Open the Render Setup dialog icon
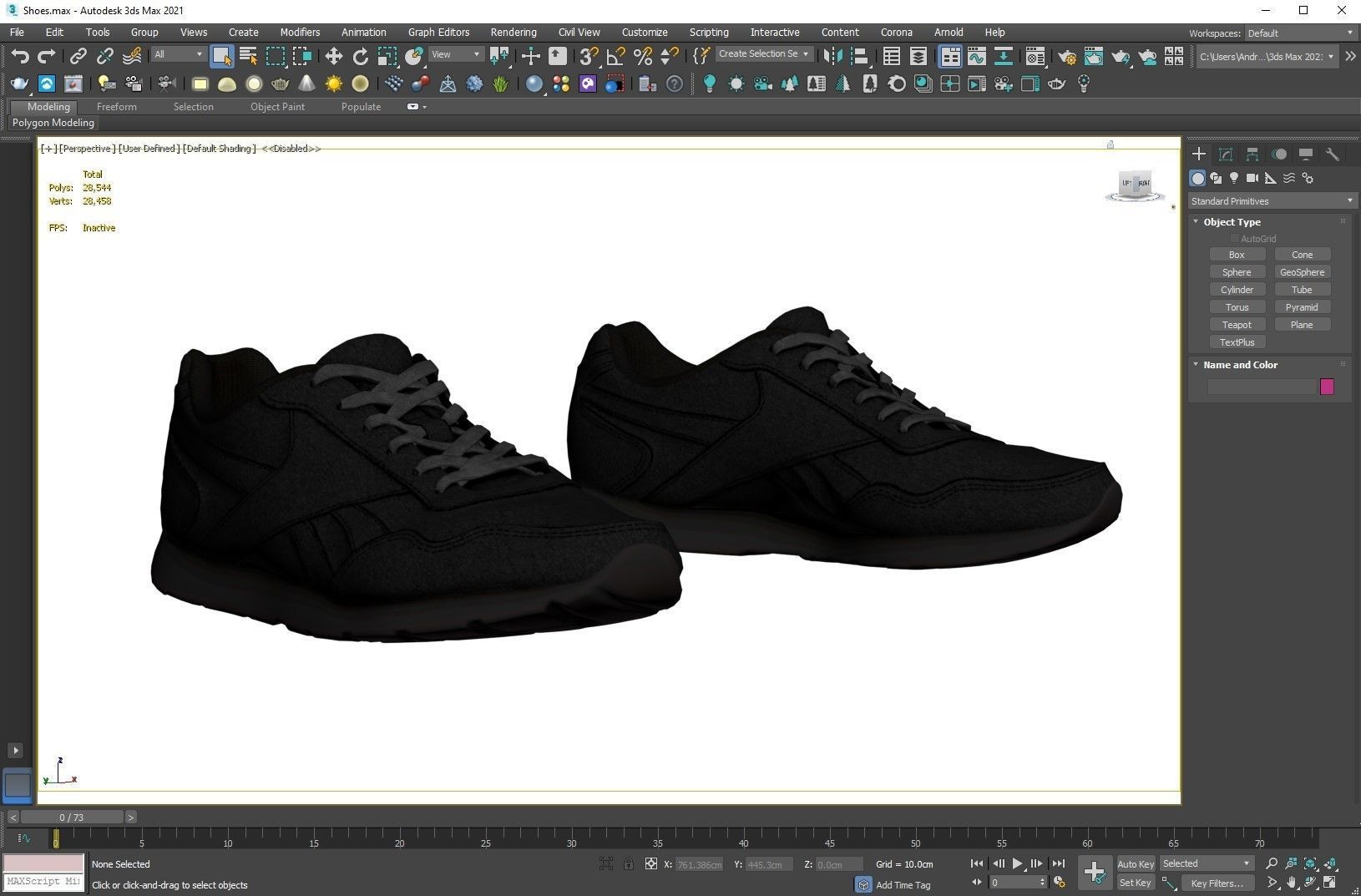This screenshot has height=896, width=1361. [1066, 56]
